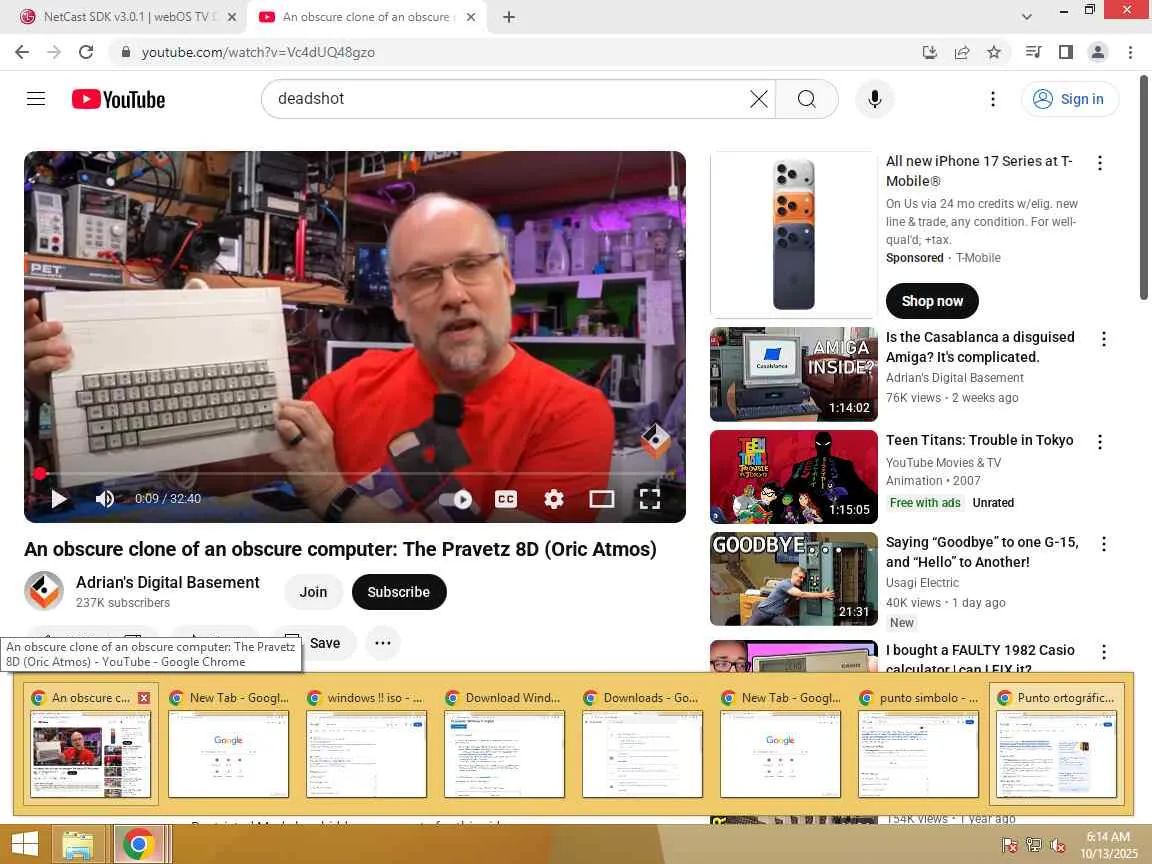The height and width of the screenshot is (864, 1152).
Task: Open YouTube settings three-dot menu
Action: coord(993,99)
